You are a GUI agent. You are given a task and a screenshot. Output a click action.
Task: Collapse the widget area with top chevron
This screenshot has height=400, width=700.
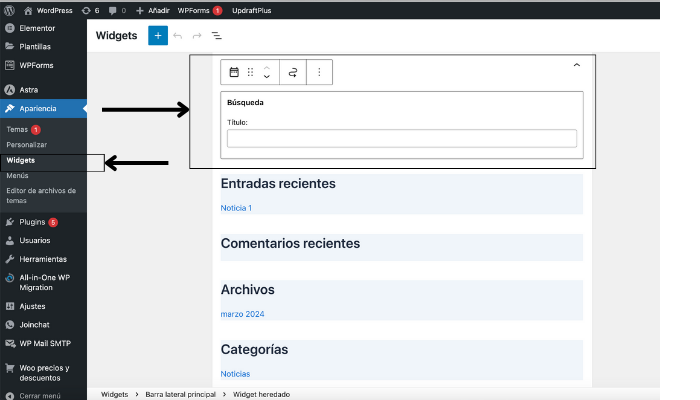pyautogui.click(x=576, y=65)
